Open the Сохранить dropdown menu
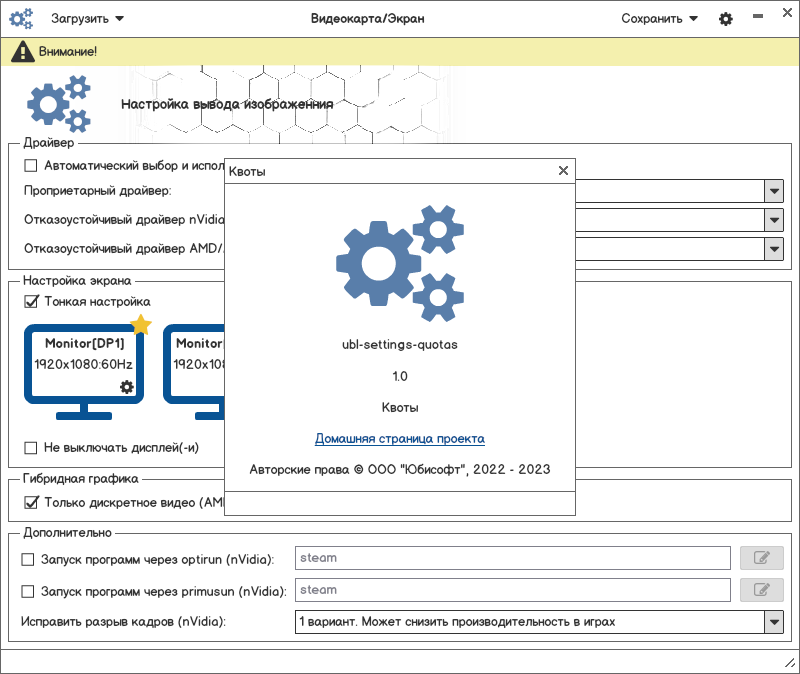Screen dimensions: 800x674 pos(659,19)
